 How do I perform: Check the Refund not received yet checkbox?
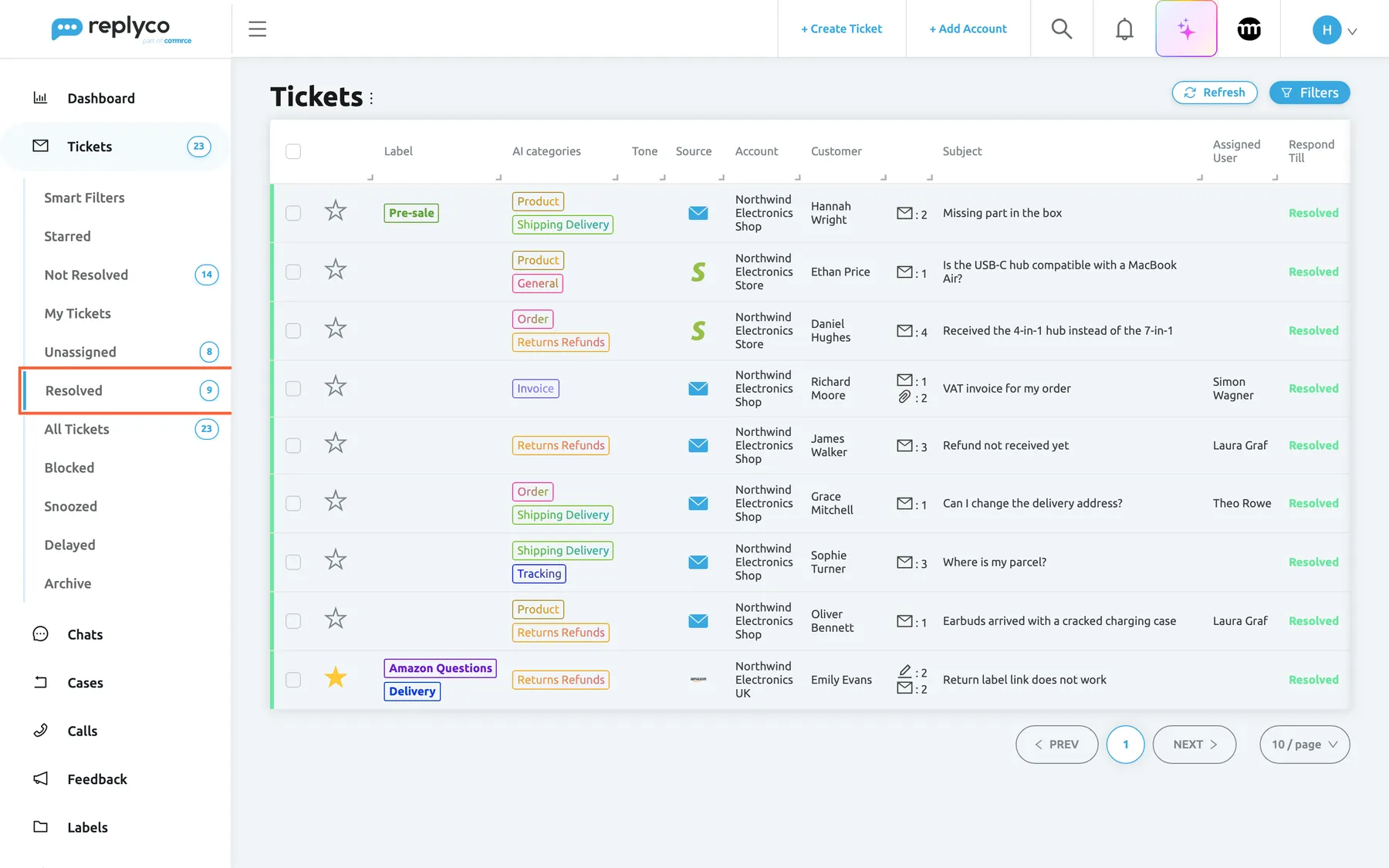click(293, 446)
